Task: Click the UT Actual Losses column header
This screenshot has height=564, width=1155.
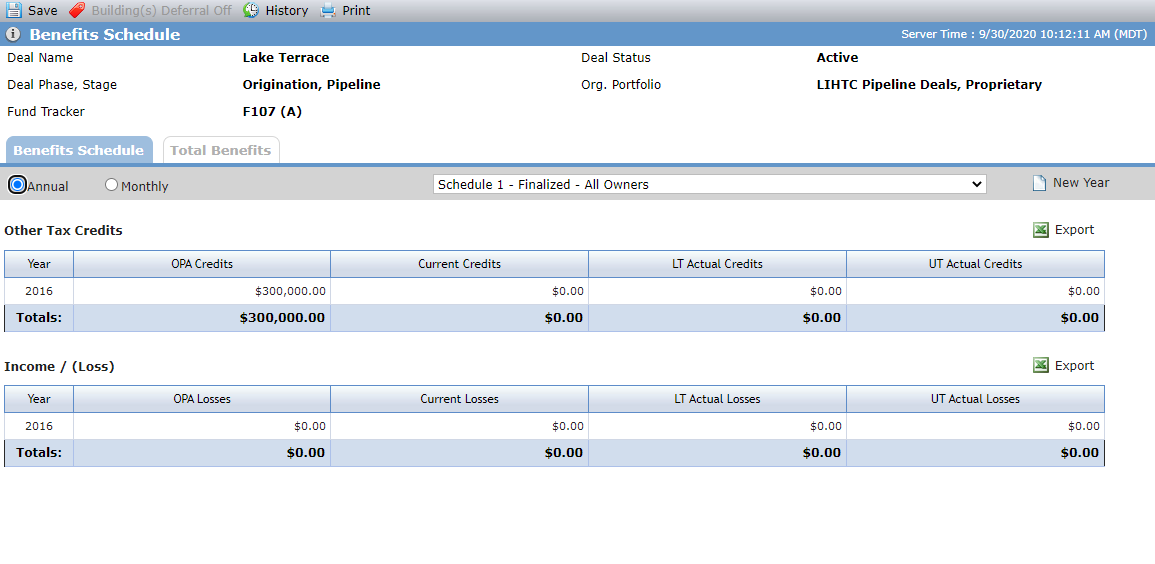Action: point(975,399)
